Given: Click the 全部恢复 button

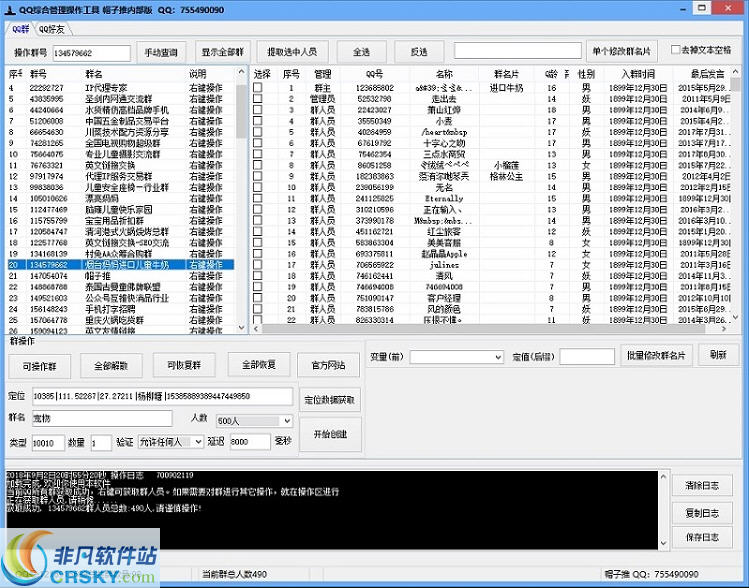Looking at the screenshot, I should click(258, 365).
